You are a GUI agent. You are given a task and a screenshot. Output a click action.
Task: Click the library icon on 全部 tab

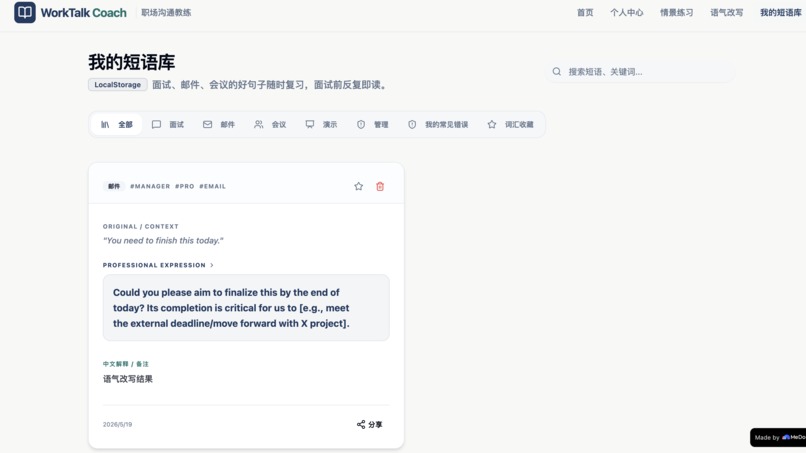click(105, 124)
